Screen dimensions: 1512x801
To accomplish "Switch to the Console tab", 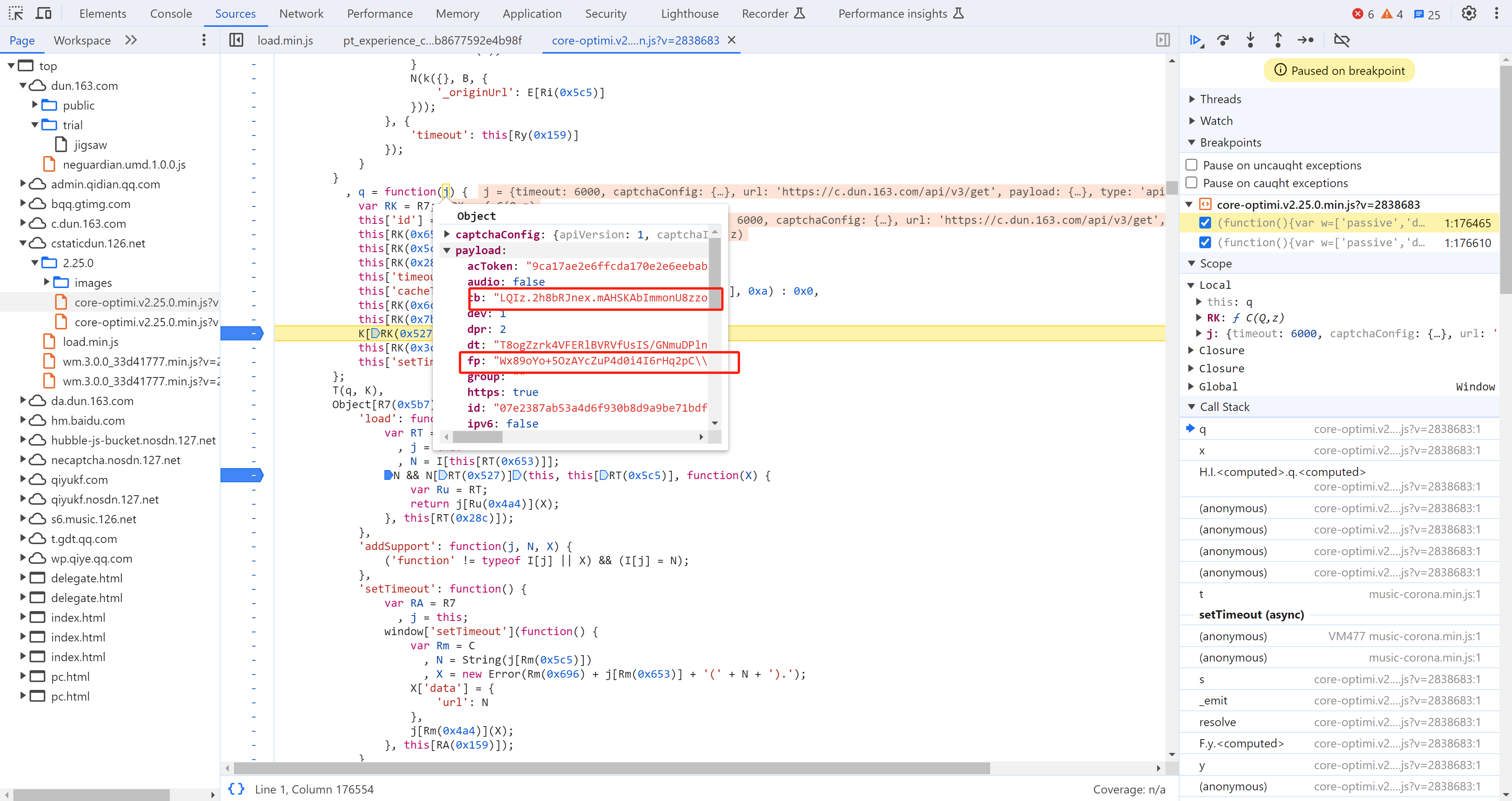I will 171,13.
